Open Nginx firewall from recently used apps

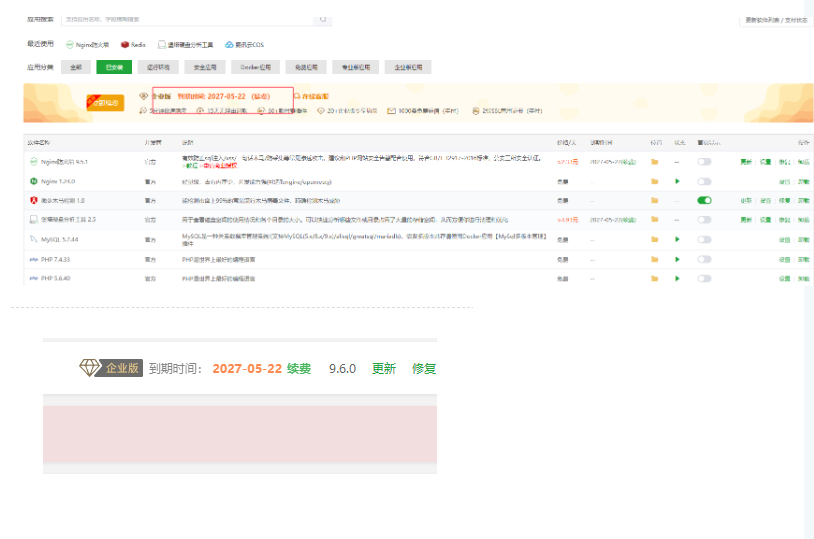pyautogui.click(x=87, y=45)
